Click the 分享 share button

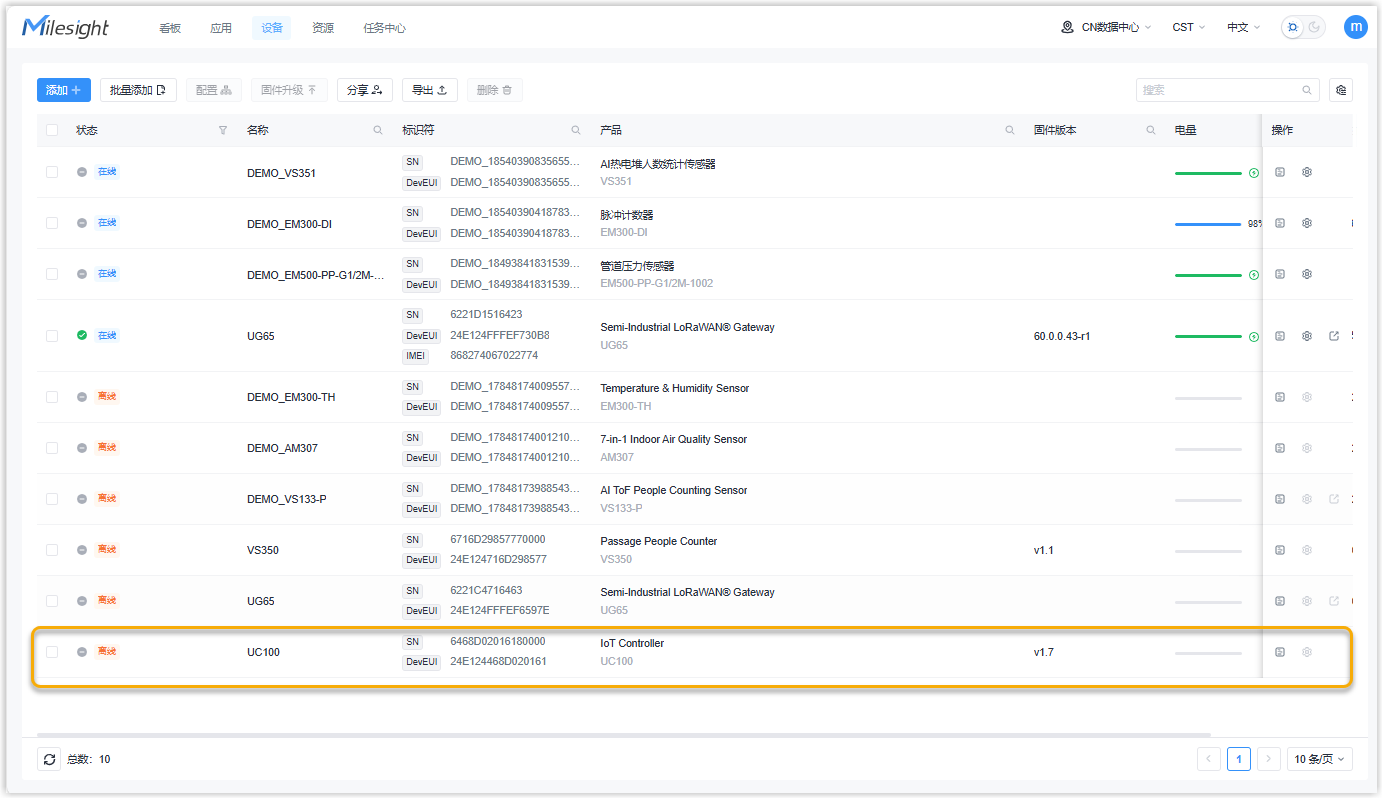(x=365, y=90)
